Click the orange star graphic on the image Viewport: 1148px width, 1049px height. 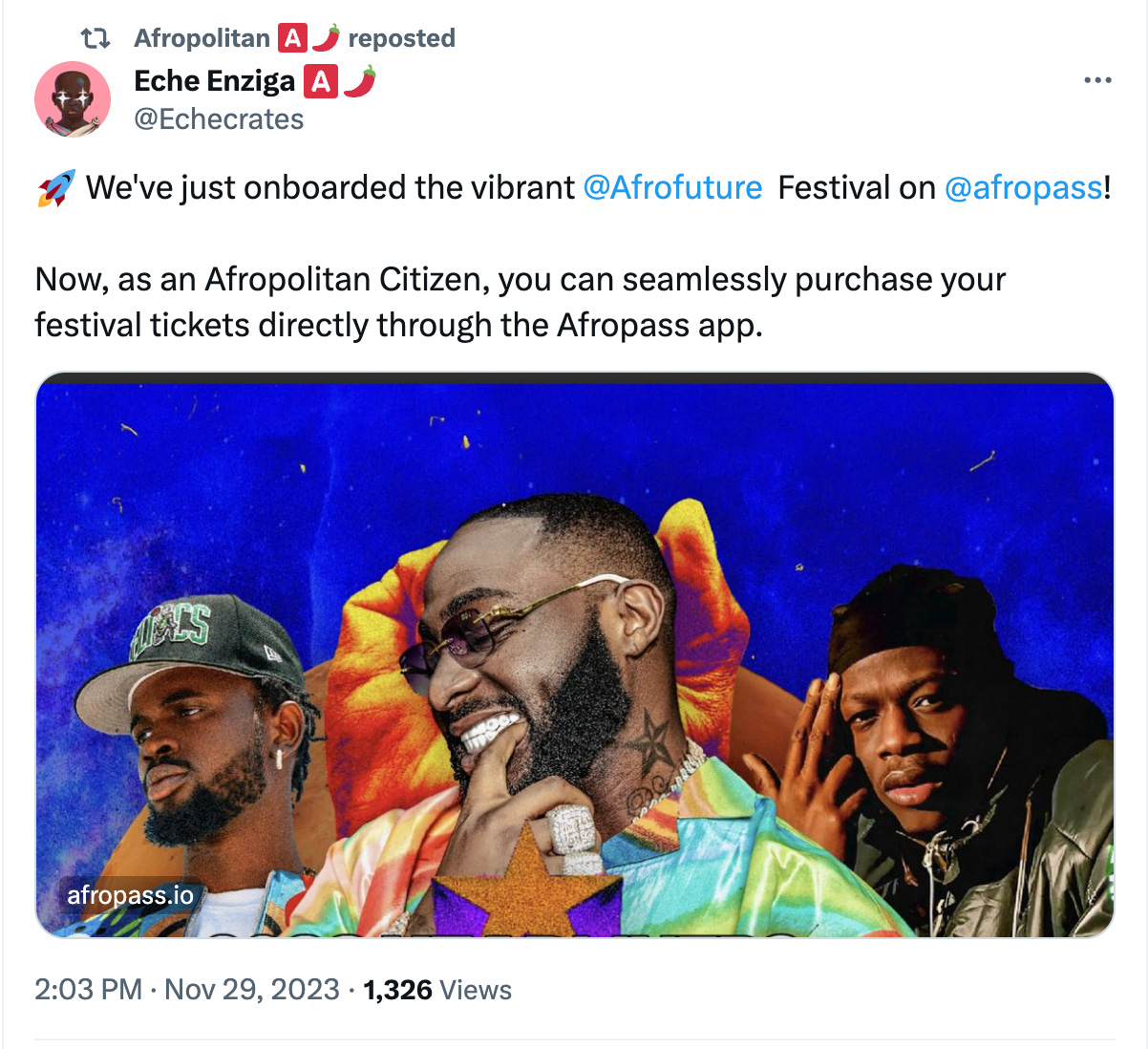pyautogui.click(x=527, y=884)
